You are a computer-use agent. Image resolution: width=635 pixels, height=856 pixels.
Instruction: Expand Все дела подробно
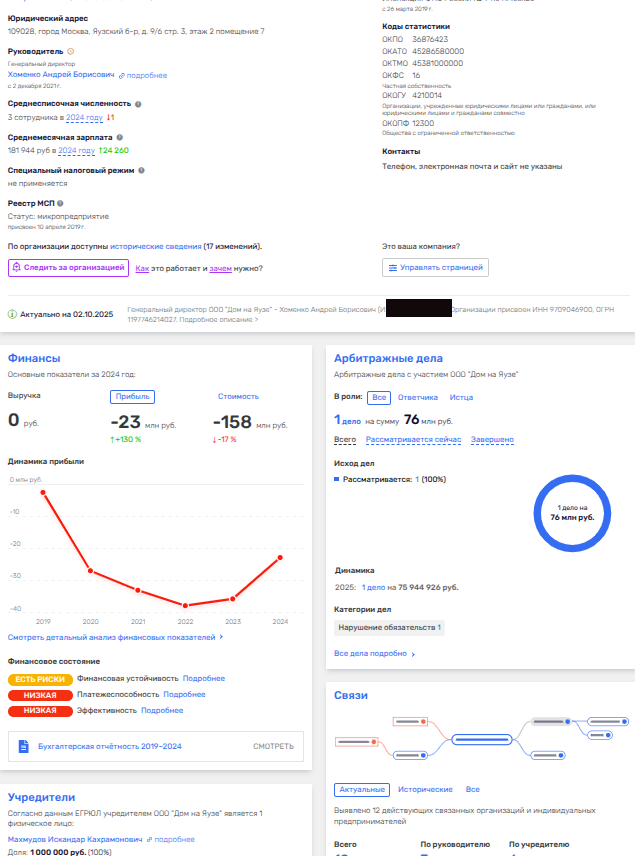pos(374,654)
